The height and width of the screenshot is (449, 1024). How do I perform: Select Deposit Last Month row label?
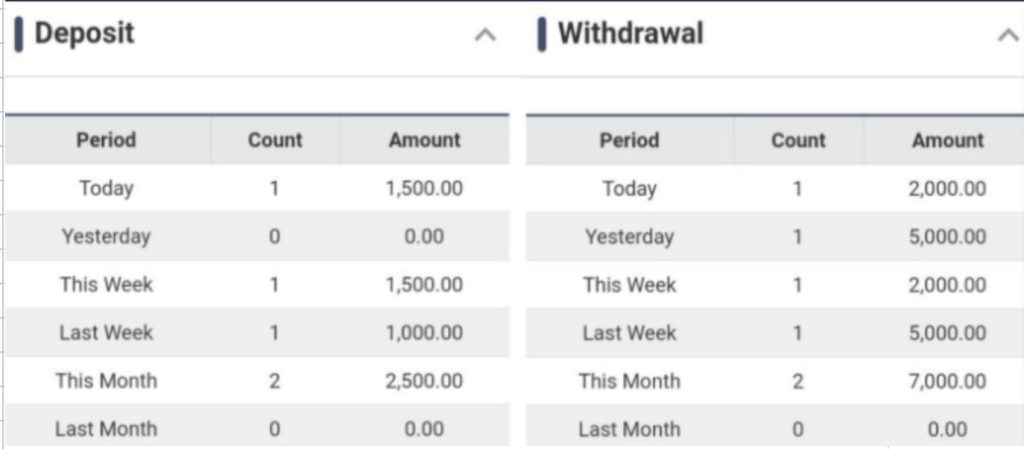point(106,429)
